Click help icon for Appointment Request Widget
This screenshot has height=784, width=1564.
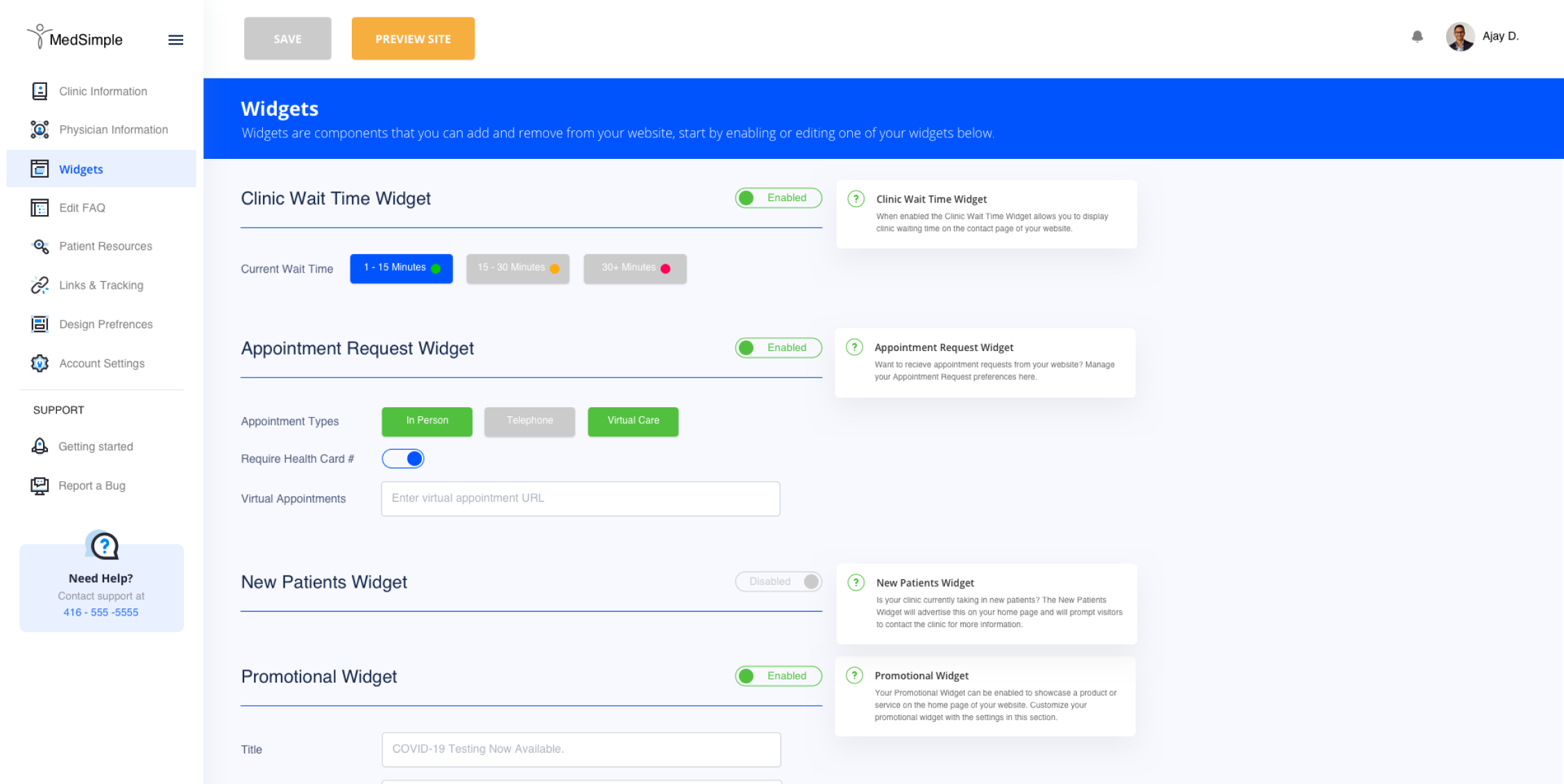coord(855,347)
